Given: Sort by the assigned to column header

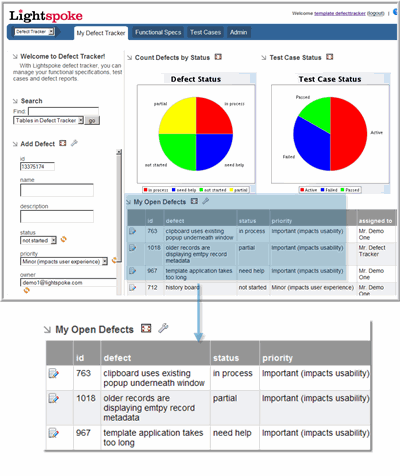Looking at the screenshot, I should click(375, 221).
